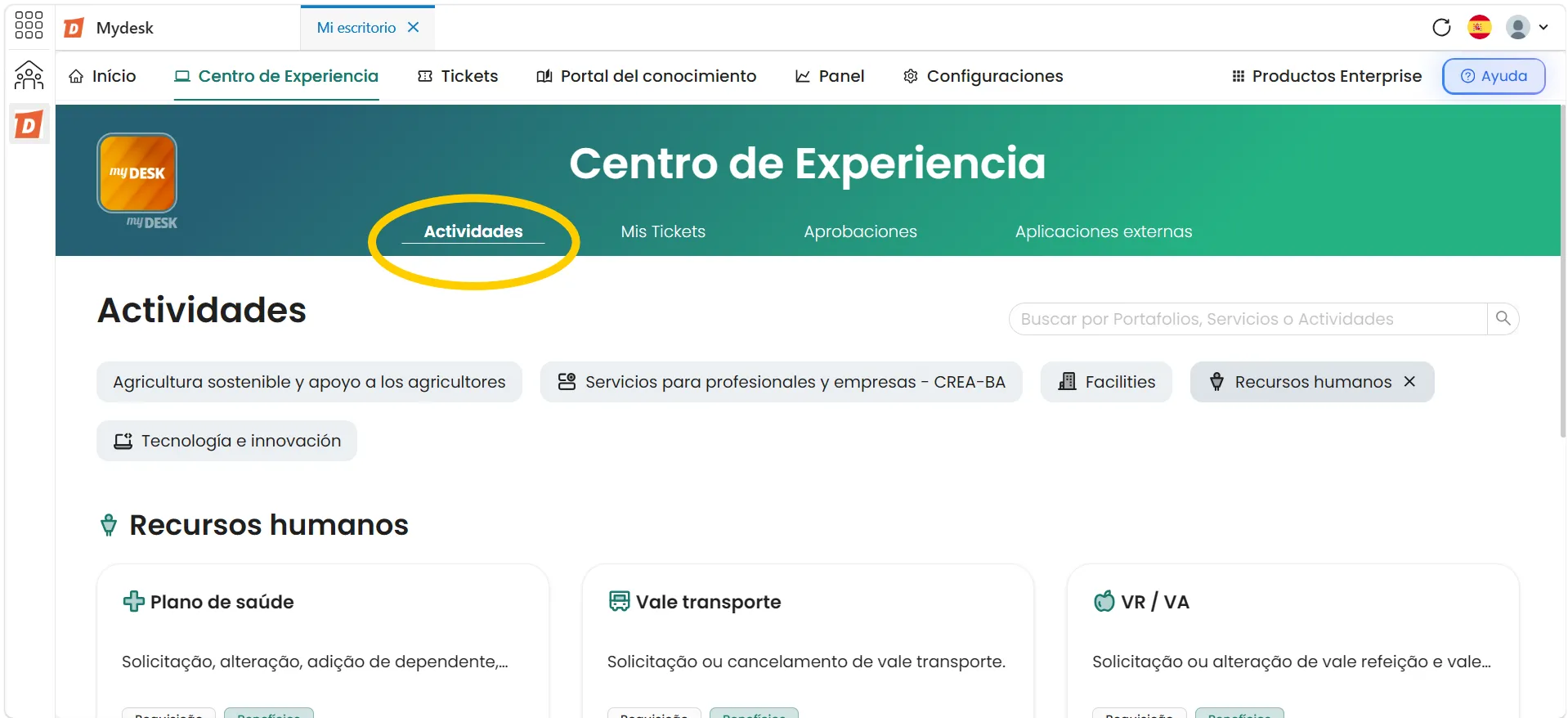This screenshot has height=718, width=1568.
Task: Open Configuraciones from the navigation
Action: click(983, 76)
